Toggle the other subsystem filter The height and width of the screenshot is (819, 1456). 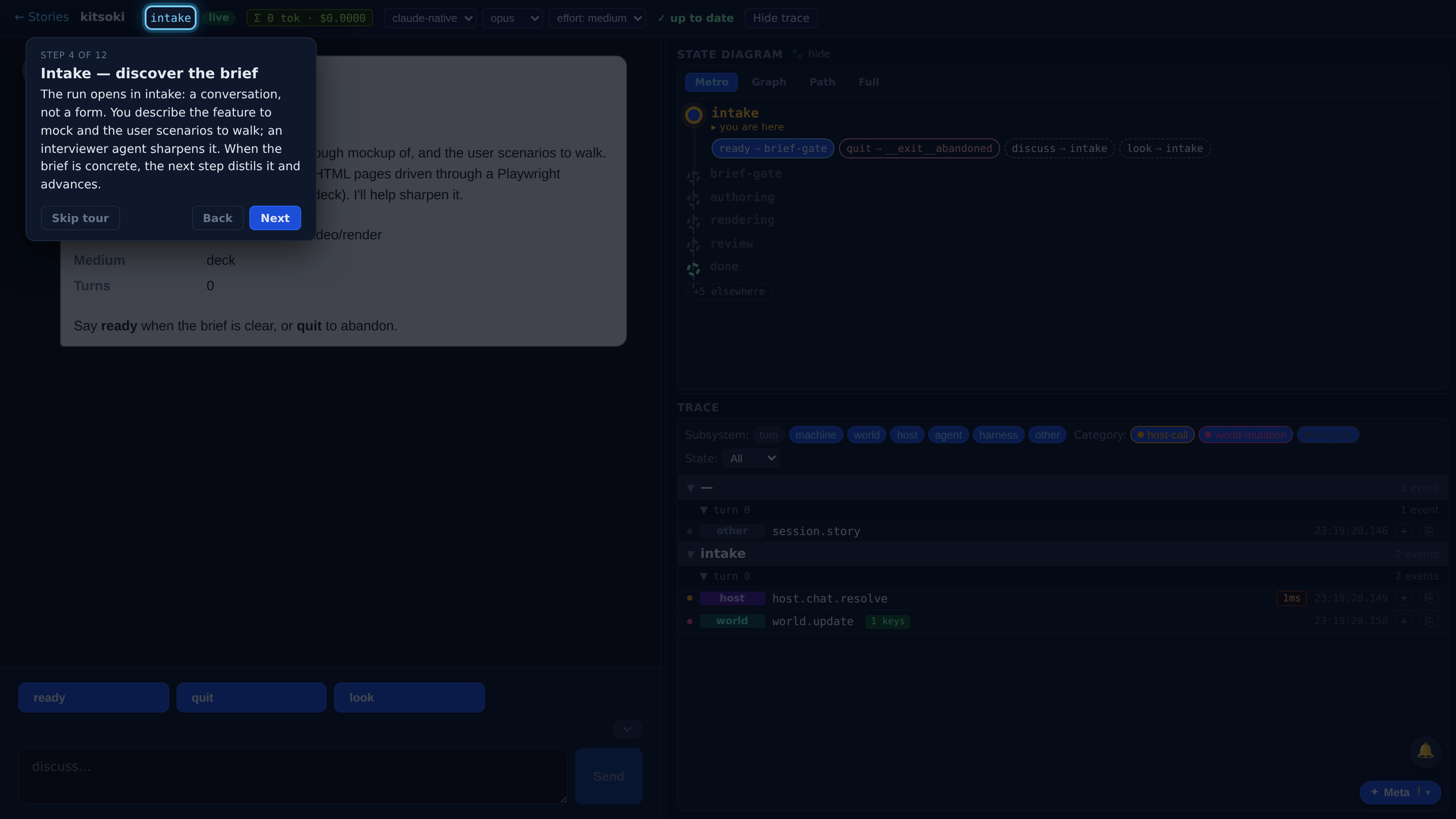(1047, 435)
